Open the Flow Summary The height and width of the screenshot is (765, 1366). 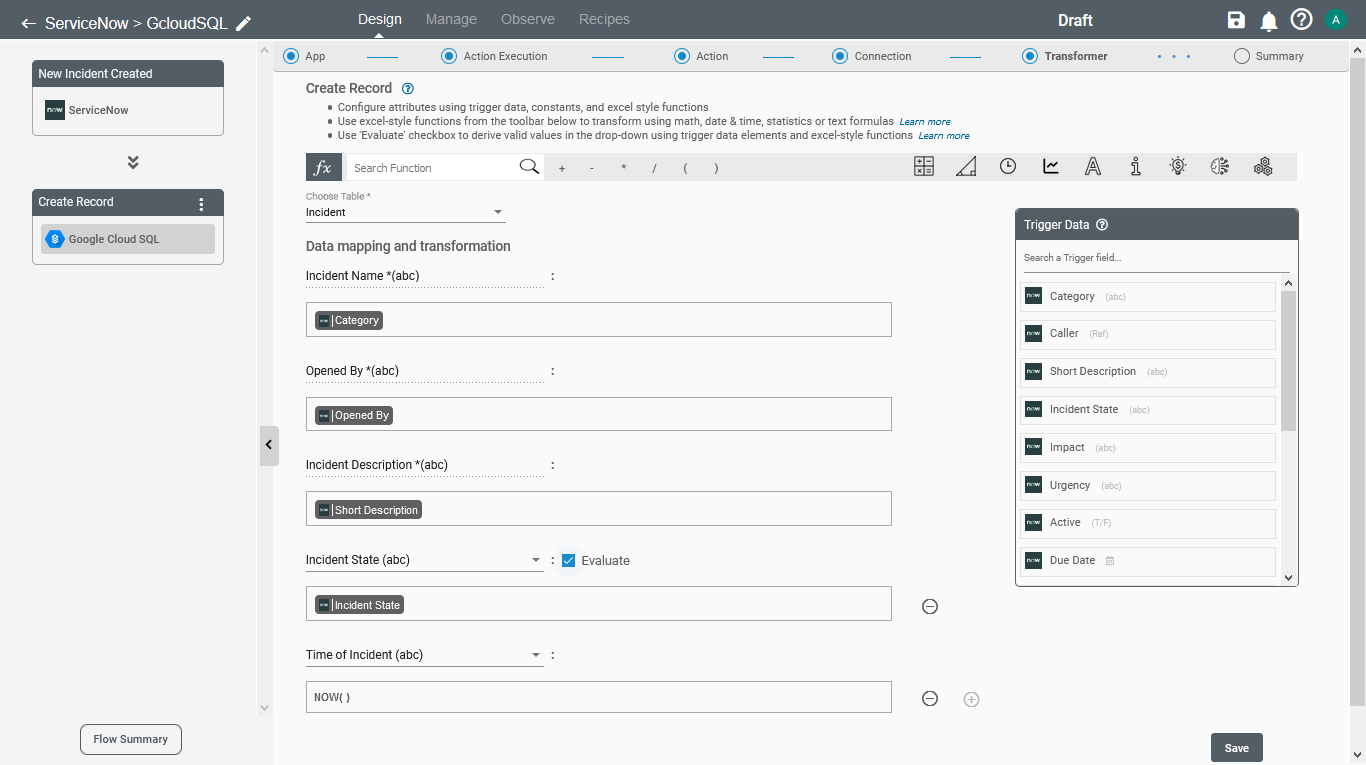(x=131, y=739)
